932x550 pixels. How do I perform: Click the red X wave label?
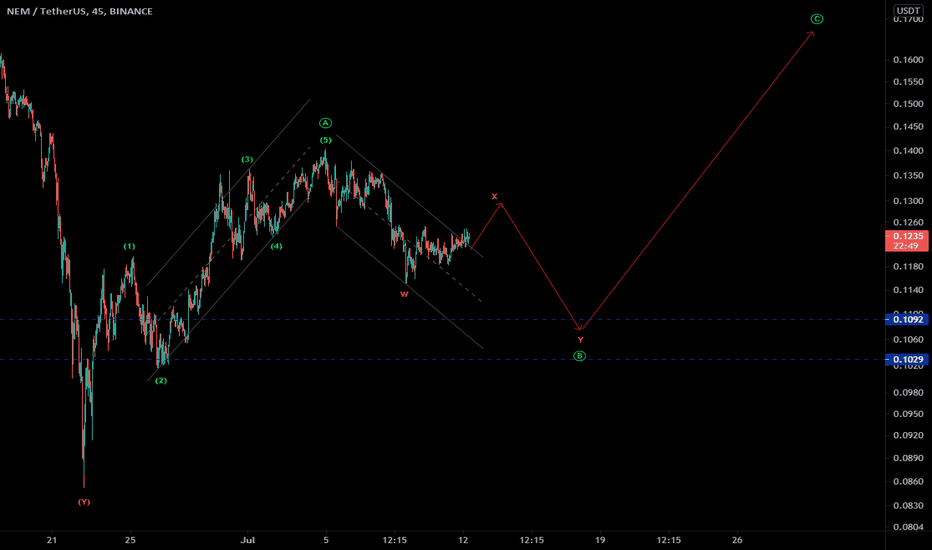(495, 196)
